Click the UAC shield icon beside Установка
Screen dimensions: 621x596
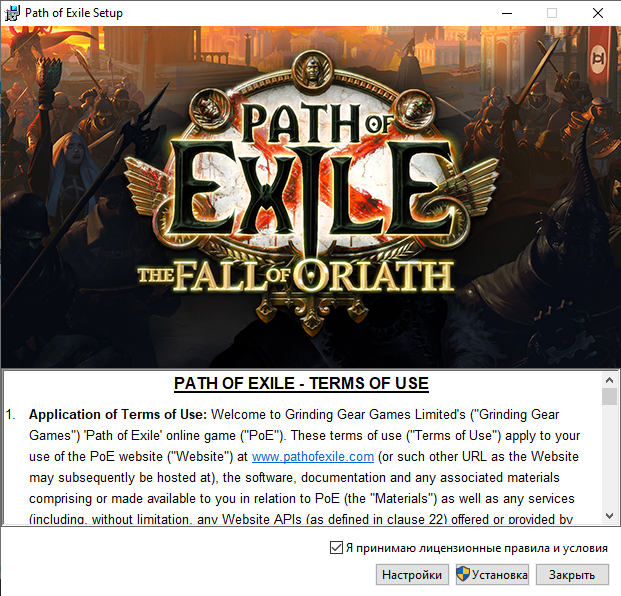(463, 574)
